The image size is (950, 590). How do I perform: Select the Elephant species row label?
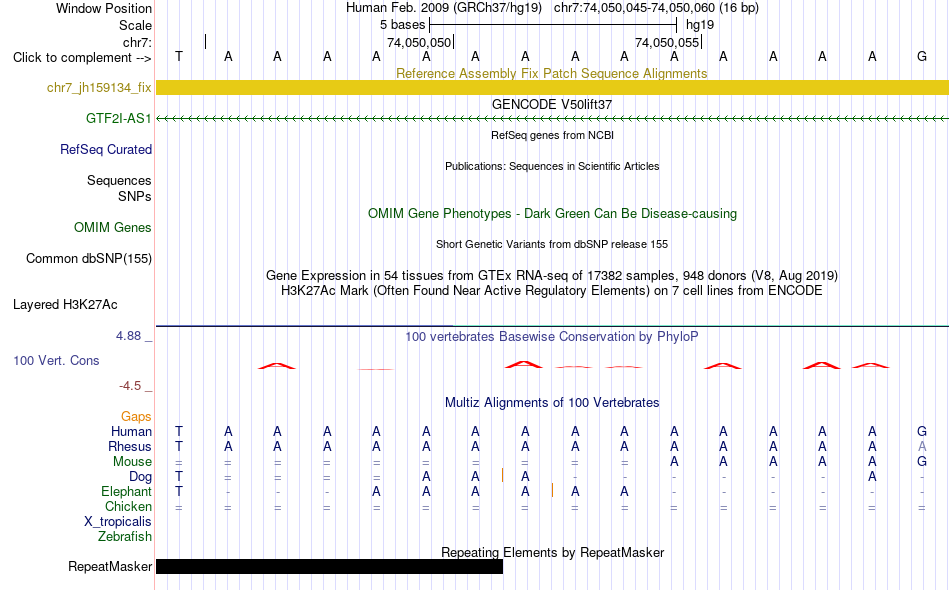click(x=127, y=491)
